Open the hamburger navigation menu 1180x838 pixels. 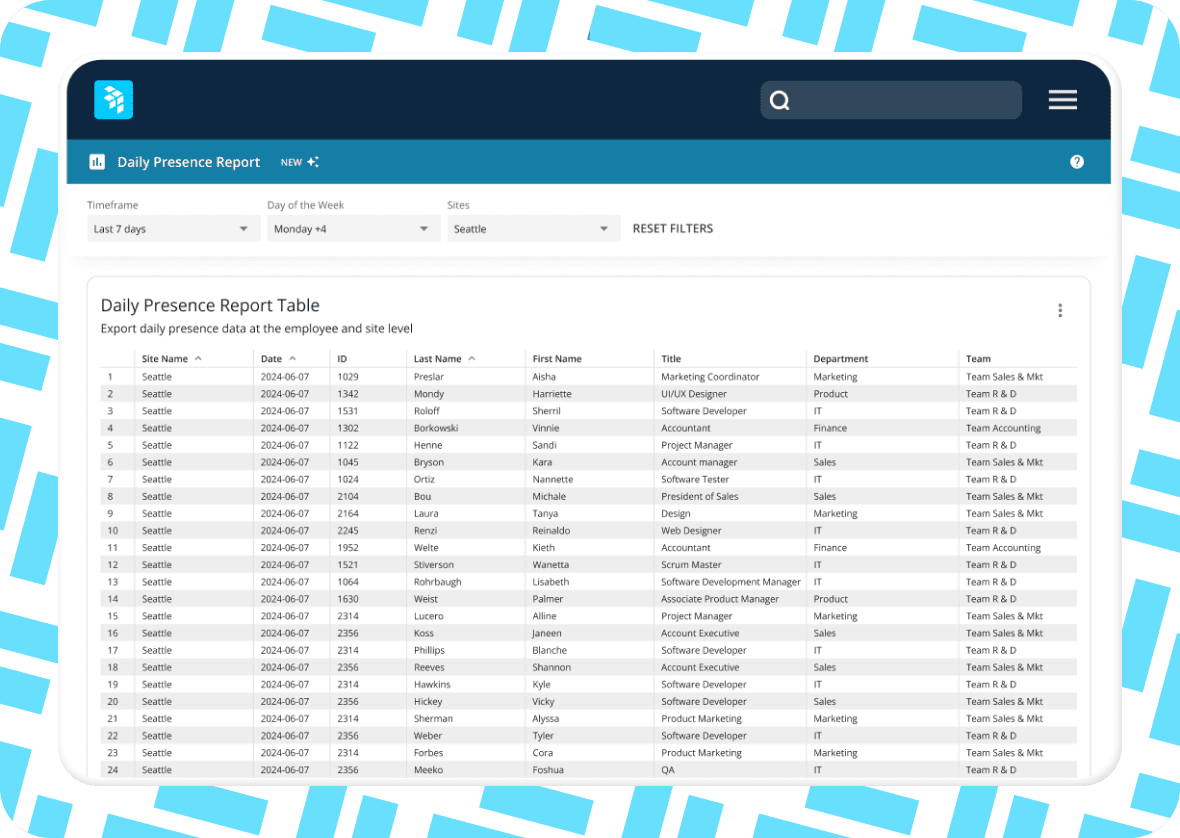click(x=1062, y=100)
